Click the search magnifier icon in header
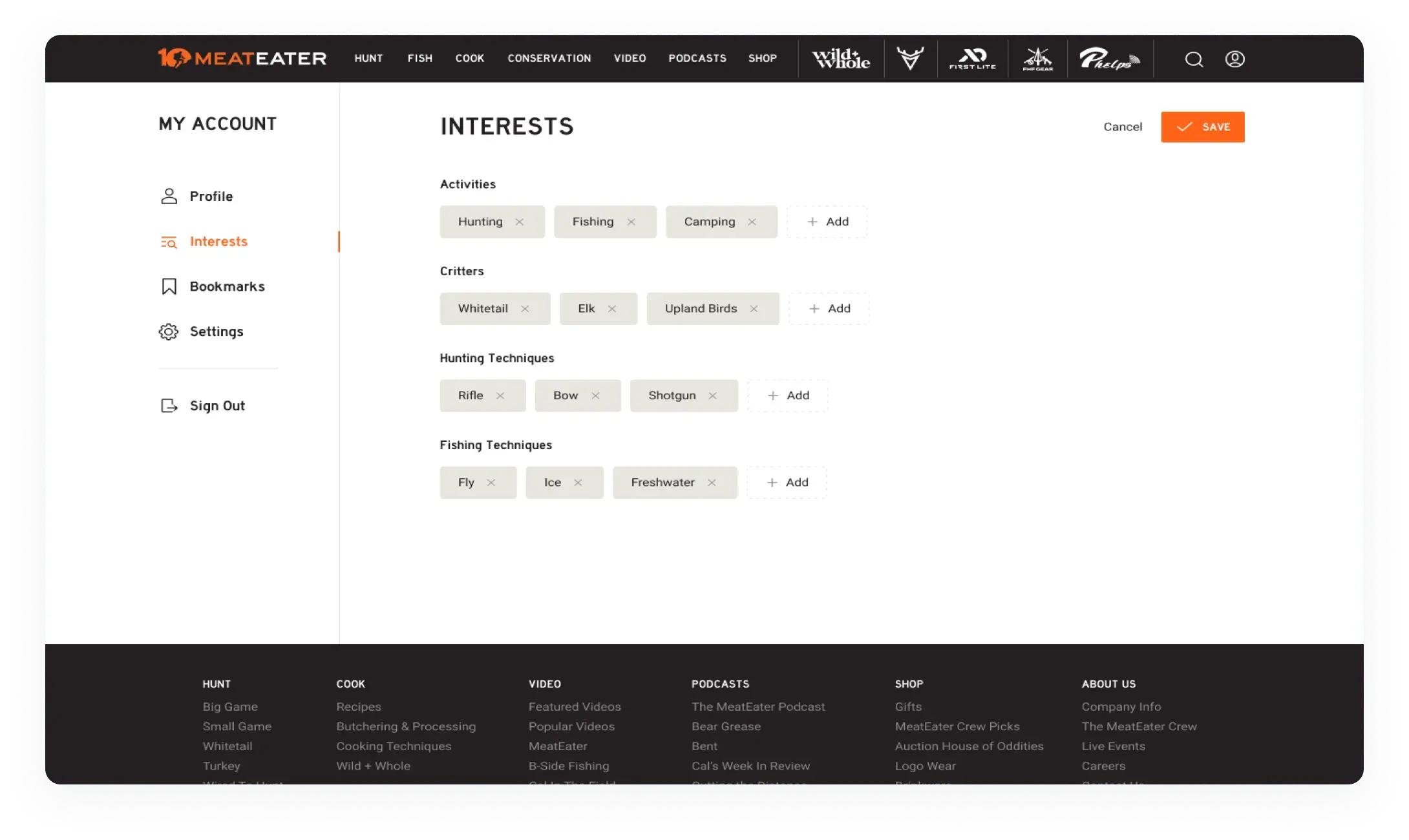Viewport: 1409px width, 840px height. [1194, 59]
